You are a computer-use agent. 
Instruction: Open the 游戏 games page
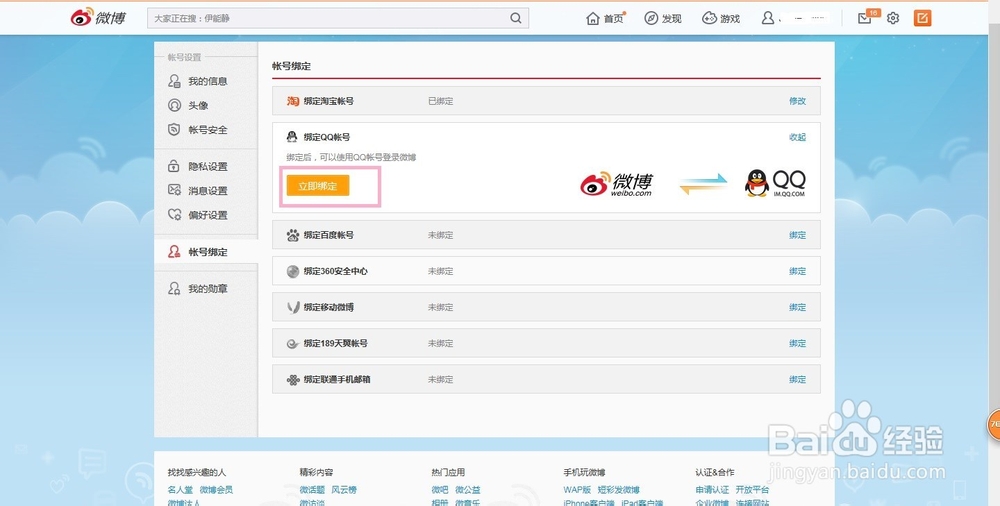coord(721,19)
